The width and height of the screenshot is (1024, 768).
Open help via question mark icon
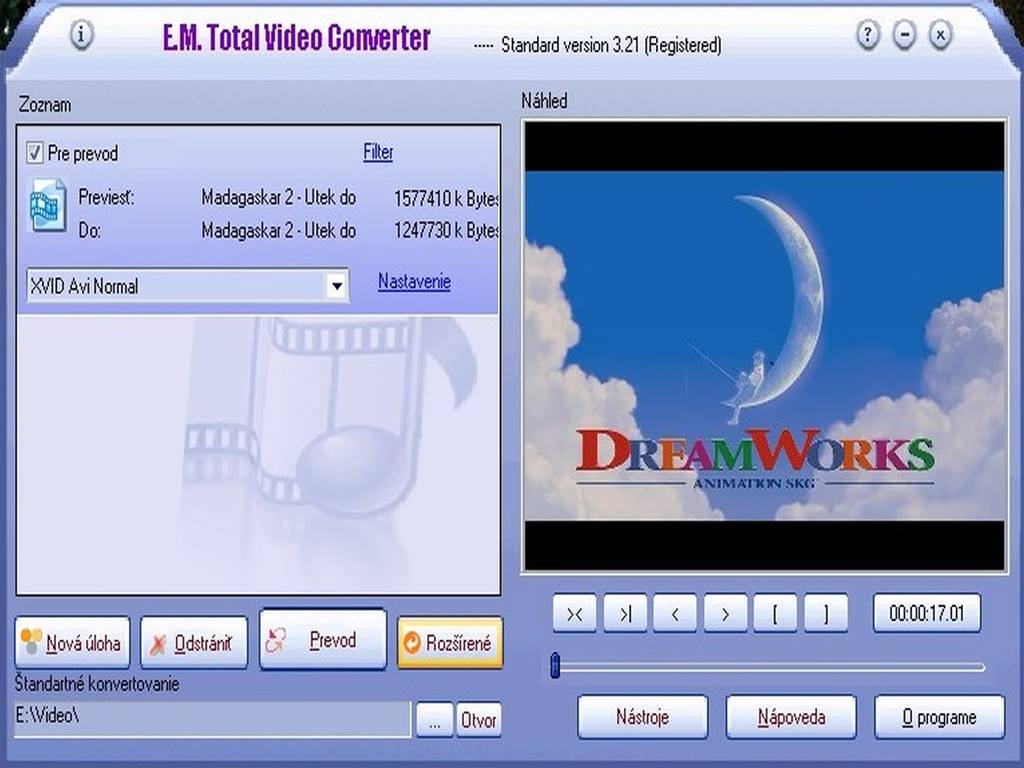coord(868,36)
